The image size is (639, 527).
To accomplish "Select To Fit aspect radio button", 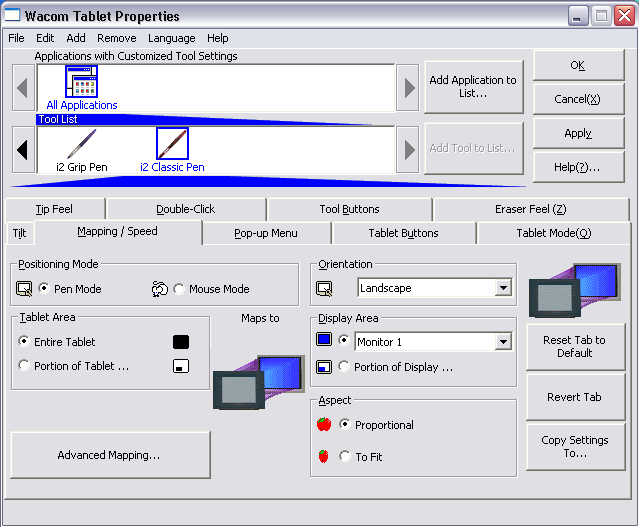I will click(345, 456).
